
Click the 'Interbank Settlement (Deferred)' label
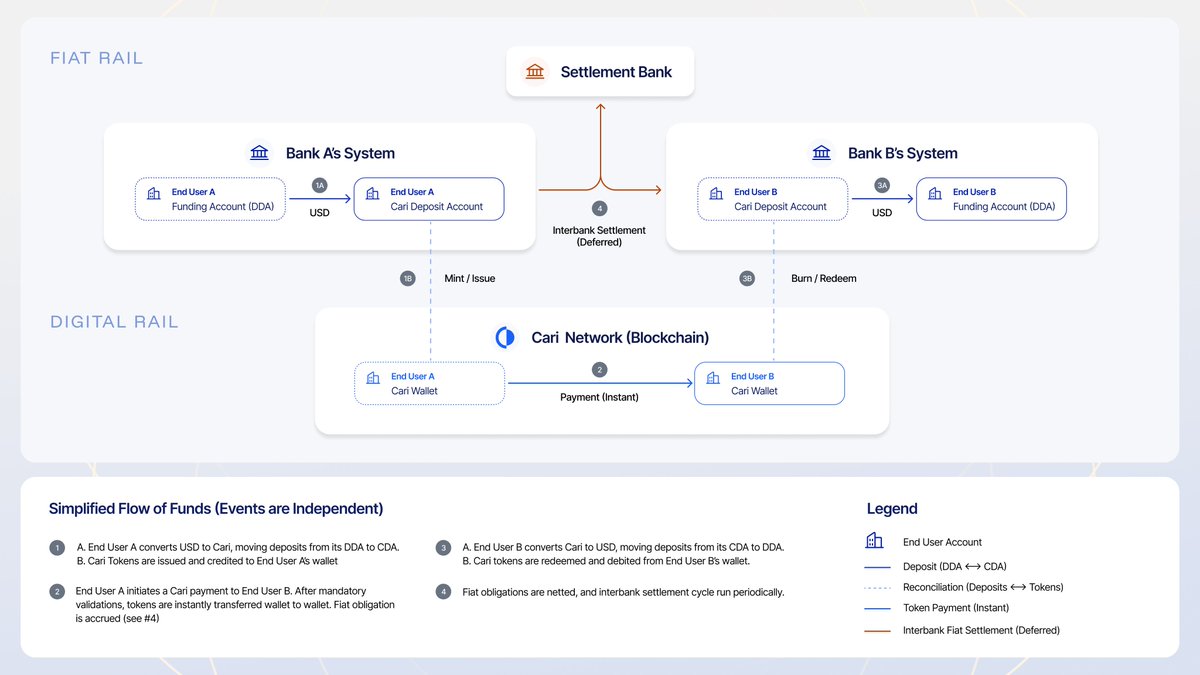[599, 236]
